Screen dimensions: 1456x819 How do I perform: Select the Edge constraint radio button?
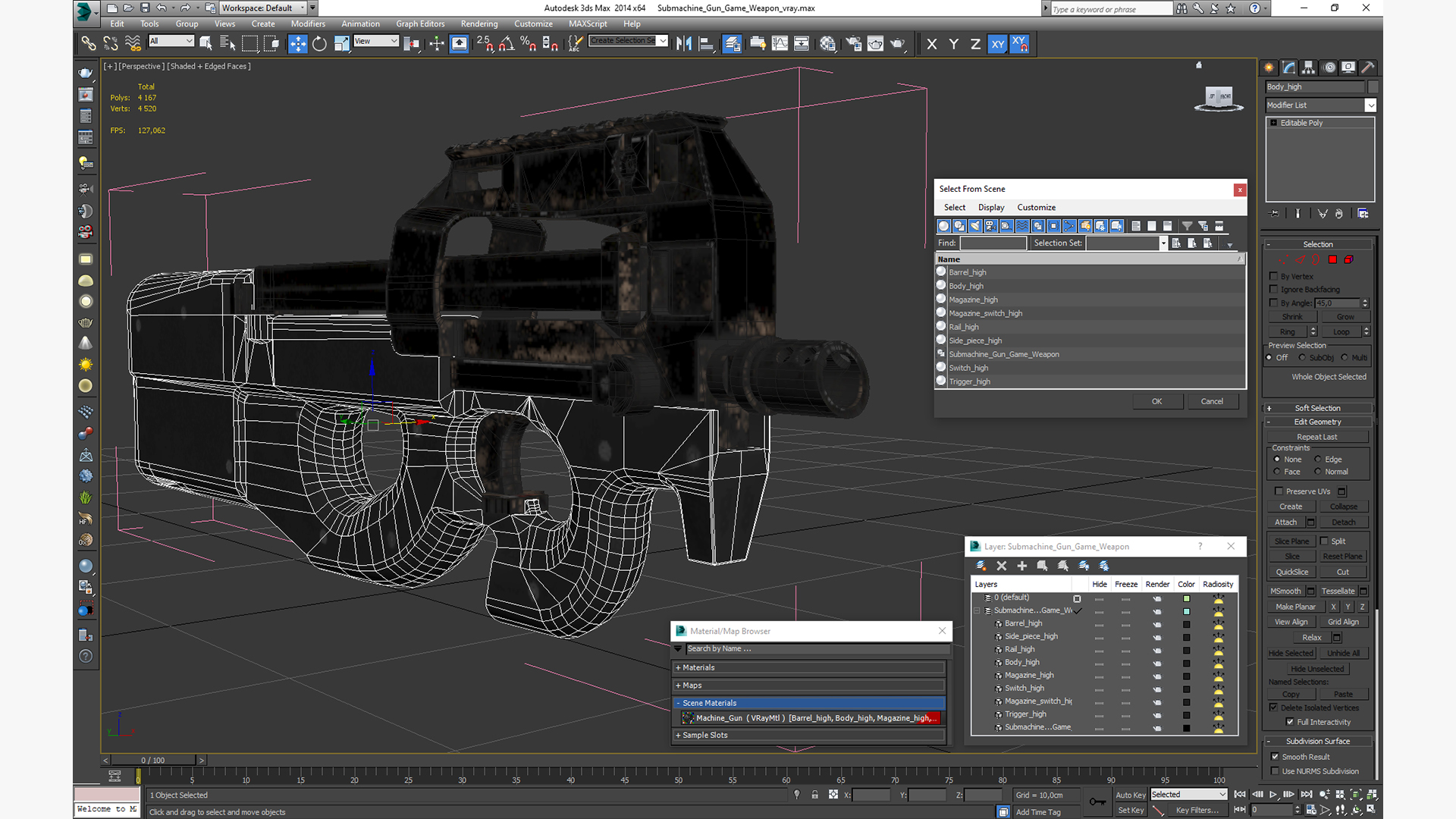click(1318, 460)
